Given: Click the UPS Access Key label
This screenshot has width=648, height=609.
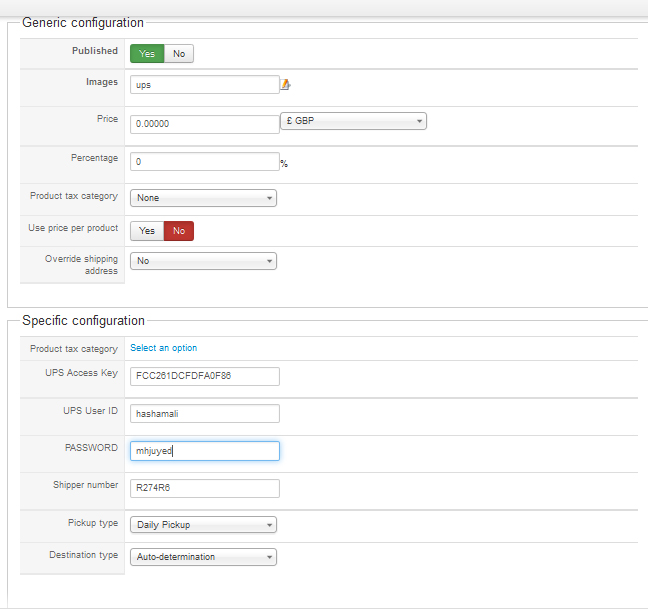Looking at the screenshot, I should pyautogui.click(x=75, y=372).
